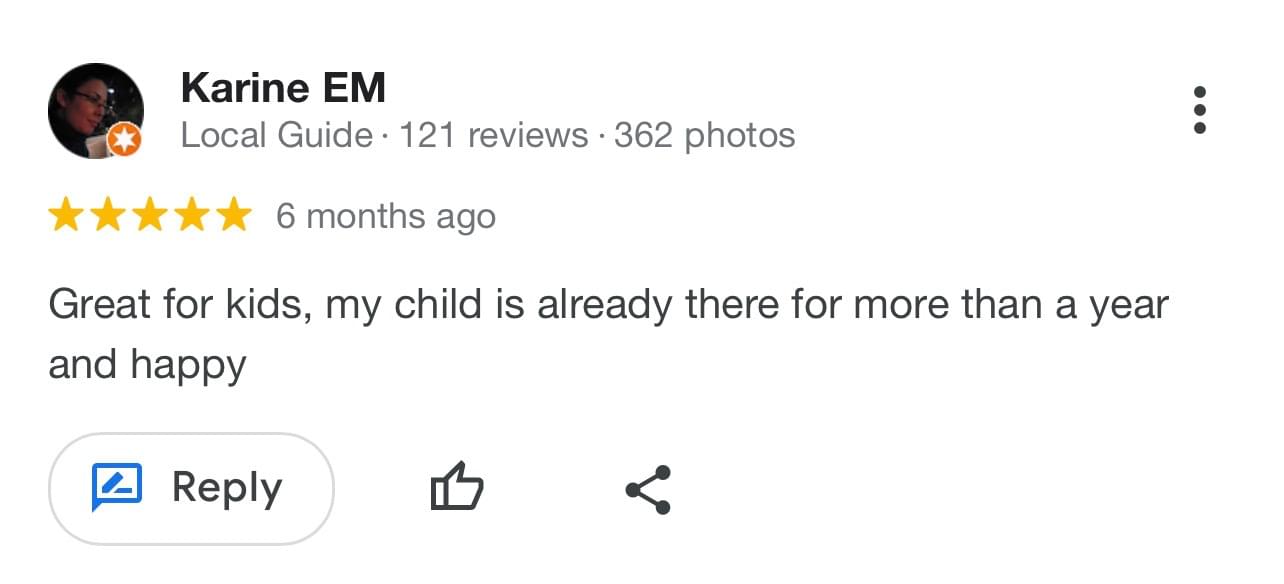Click the orange Local Guide badge
The image size is (1284, 584).
point(124,141)
